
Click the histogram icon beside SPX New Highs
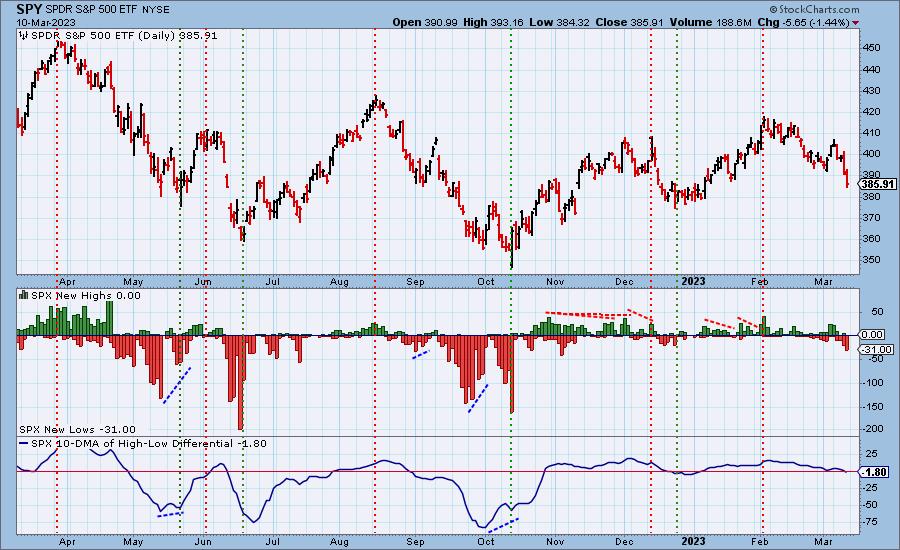(24, 295)
